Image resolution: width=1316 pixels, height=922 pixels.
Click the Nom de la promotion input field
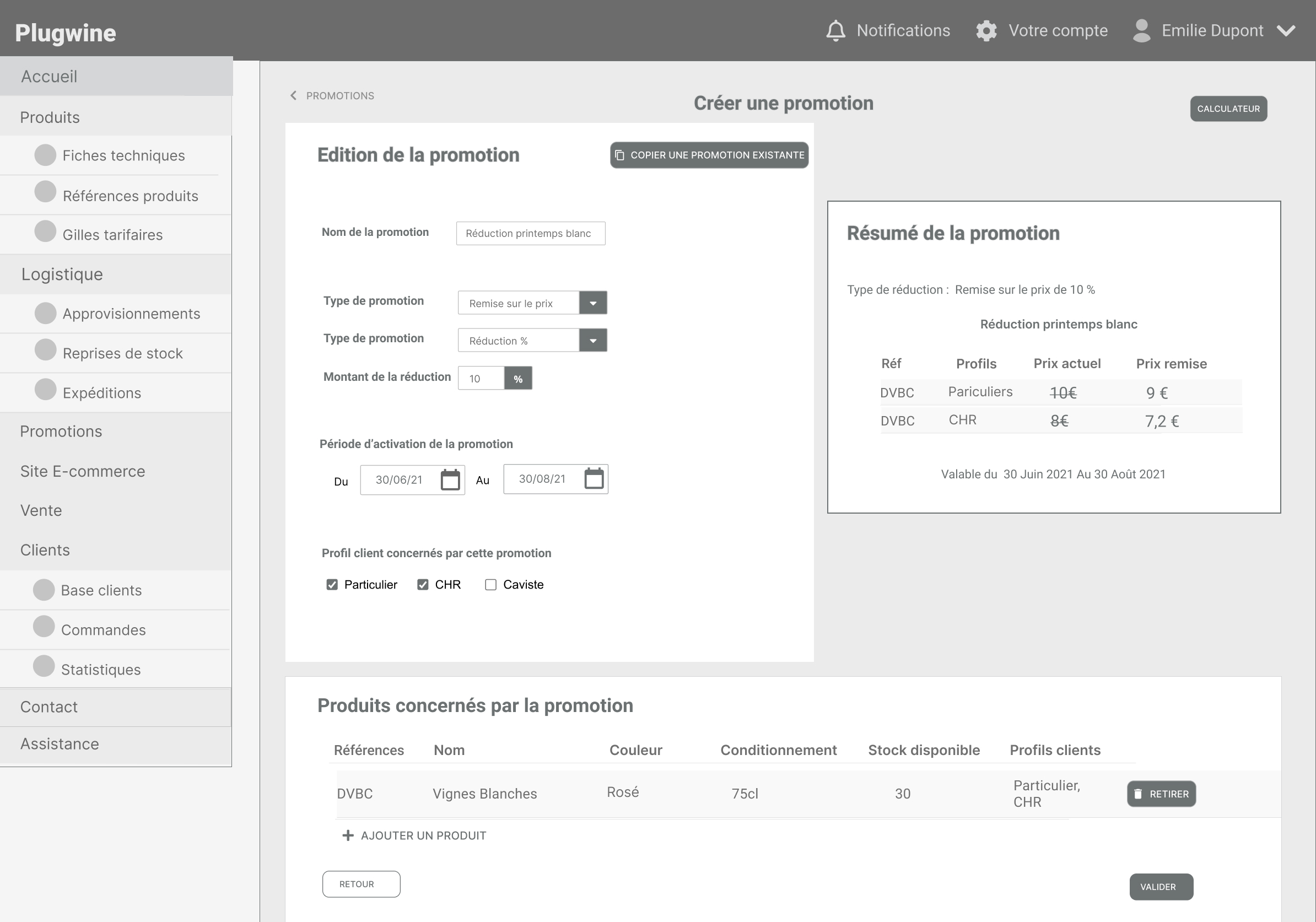pos(530,233)
